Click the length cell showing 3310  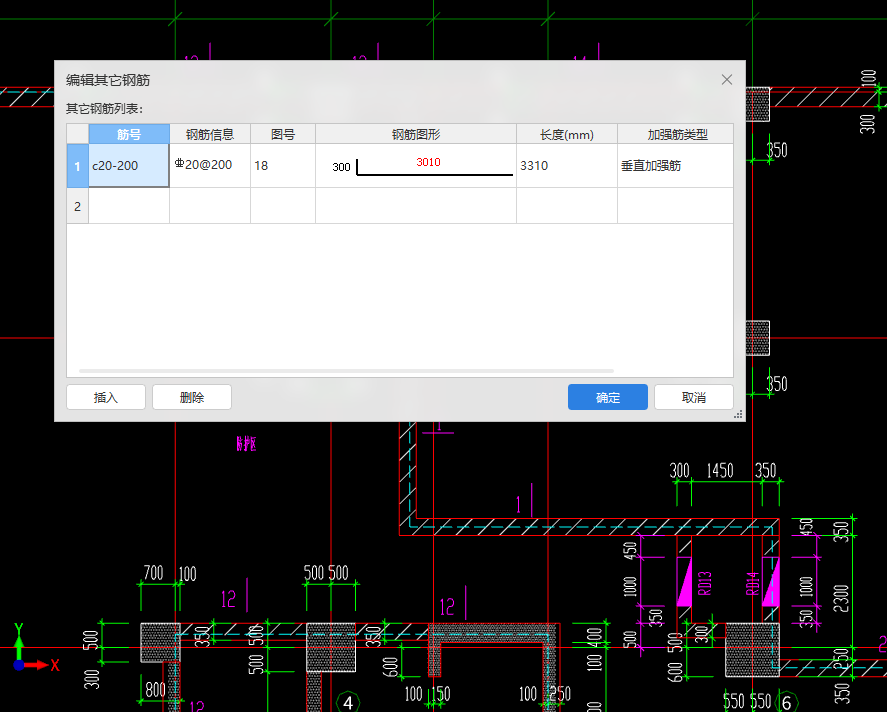pos(567,166)
